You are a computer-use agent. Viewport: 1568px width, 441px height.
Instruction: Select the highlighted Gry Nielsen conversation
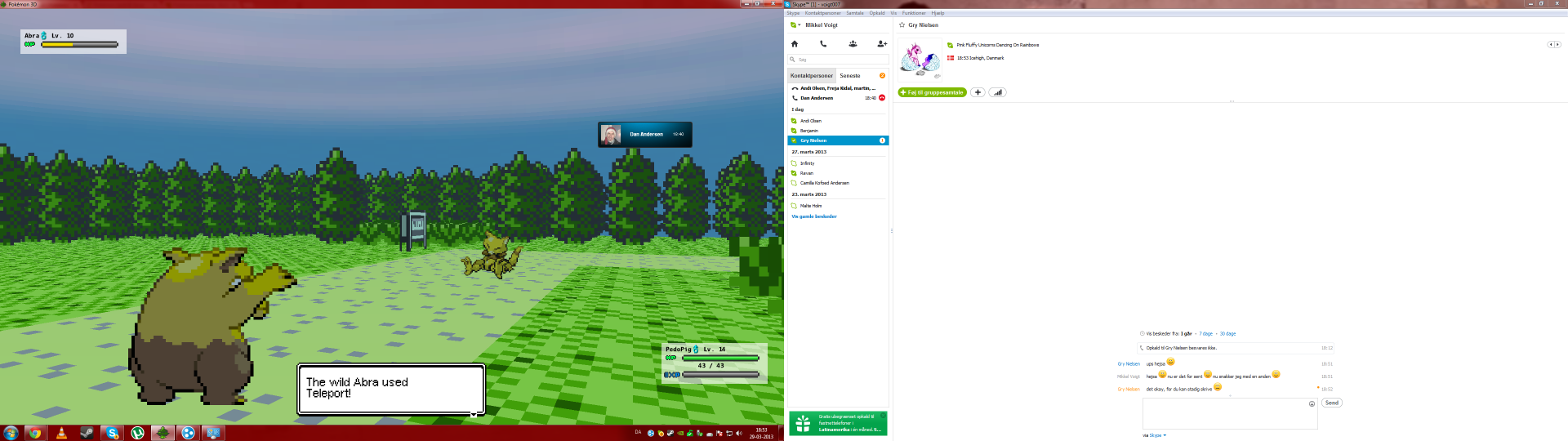click(x=838, y=140)
